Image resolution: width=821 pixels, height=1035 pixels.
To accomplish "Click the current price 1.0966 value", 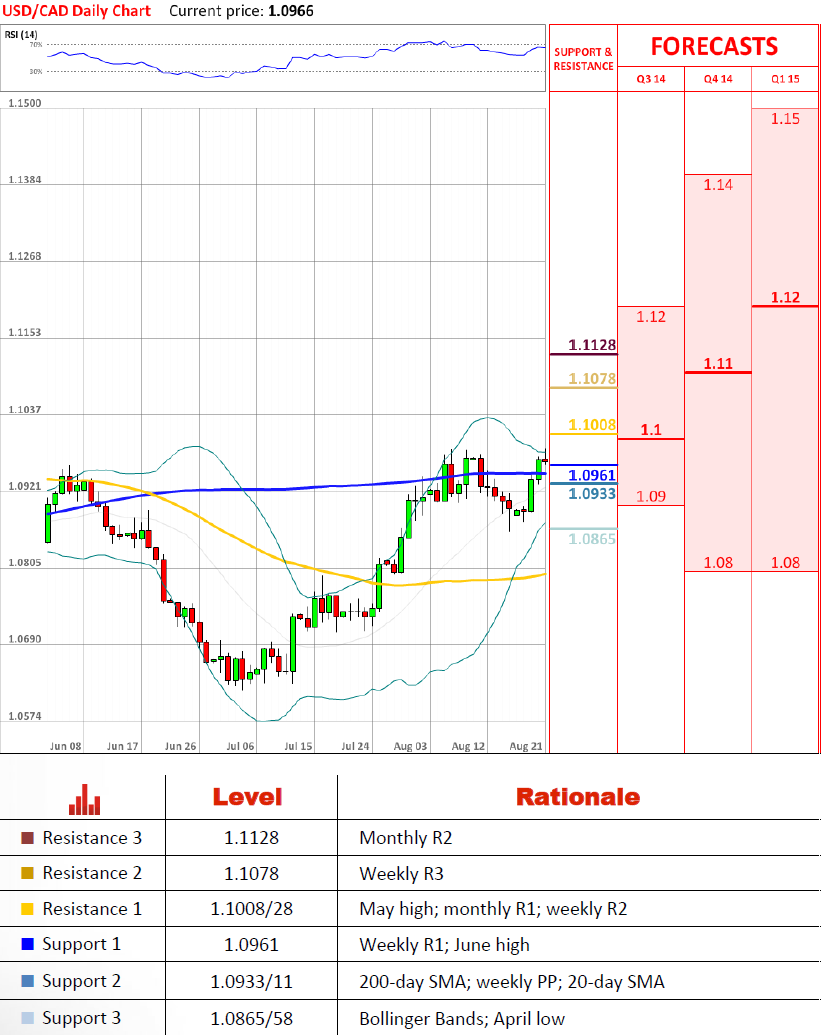I will coord(291,11).
